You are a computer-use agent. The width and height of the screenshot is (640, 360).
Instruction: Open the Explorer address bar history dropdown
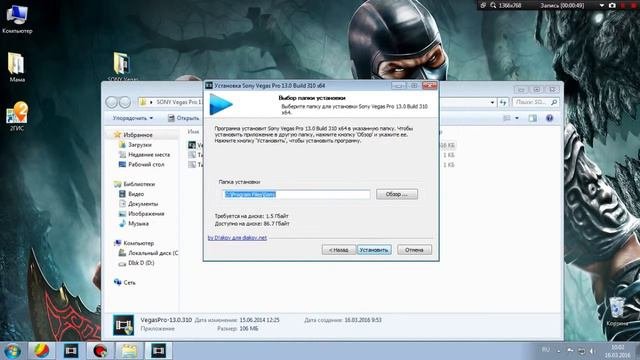point(492,102)
